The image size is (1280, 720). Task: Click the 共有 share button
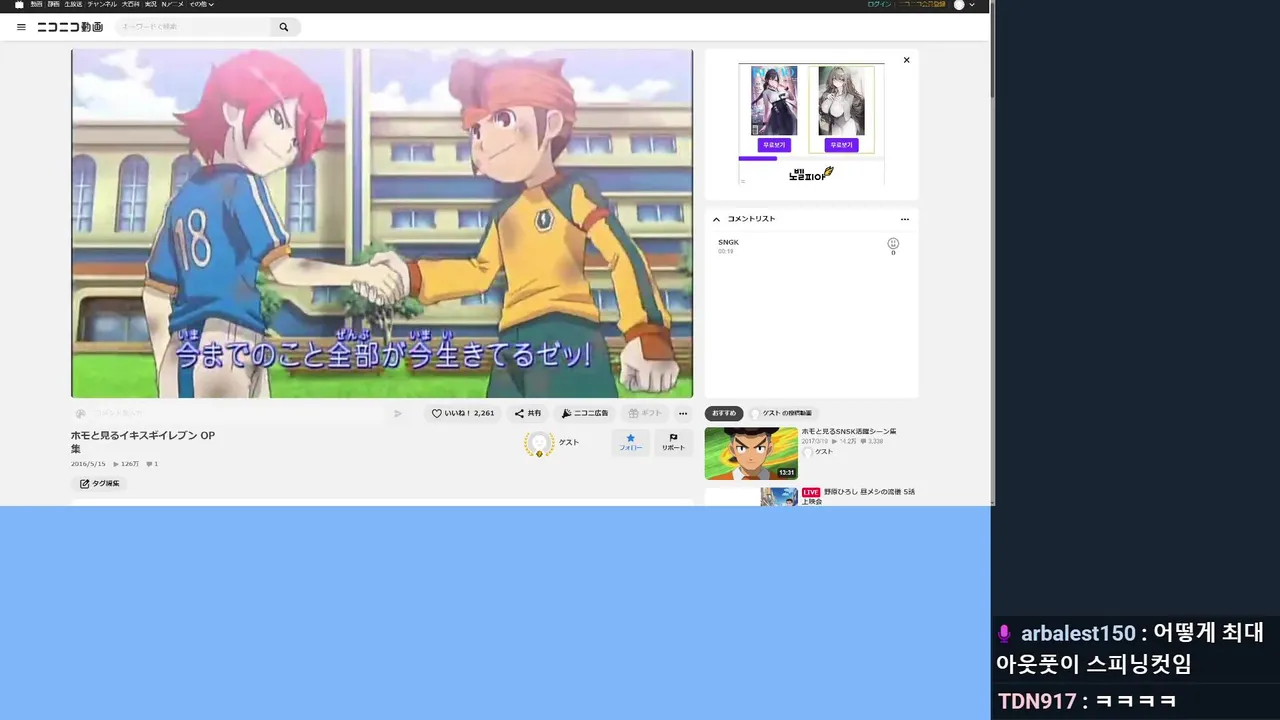[528, 413]
